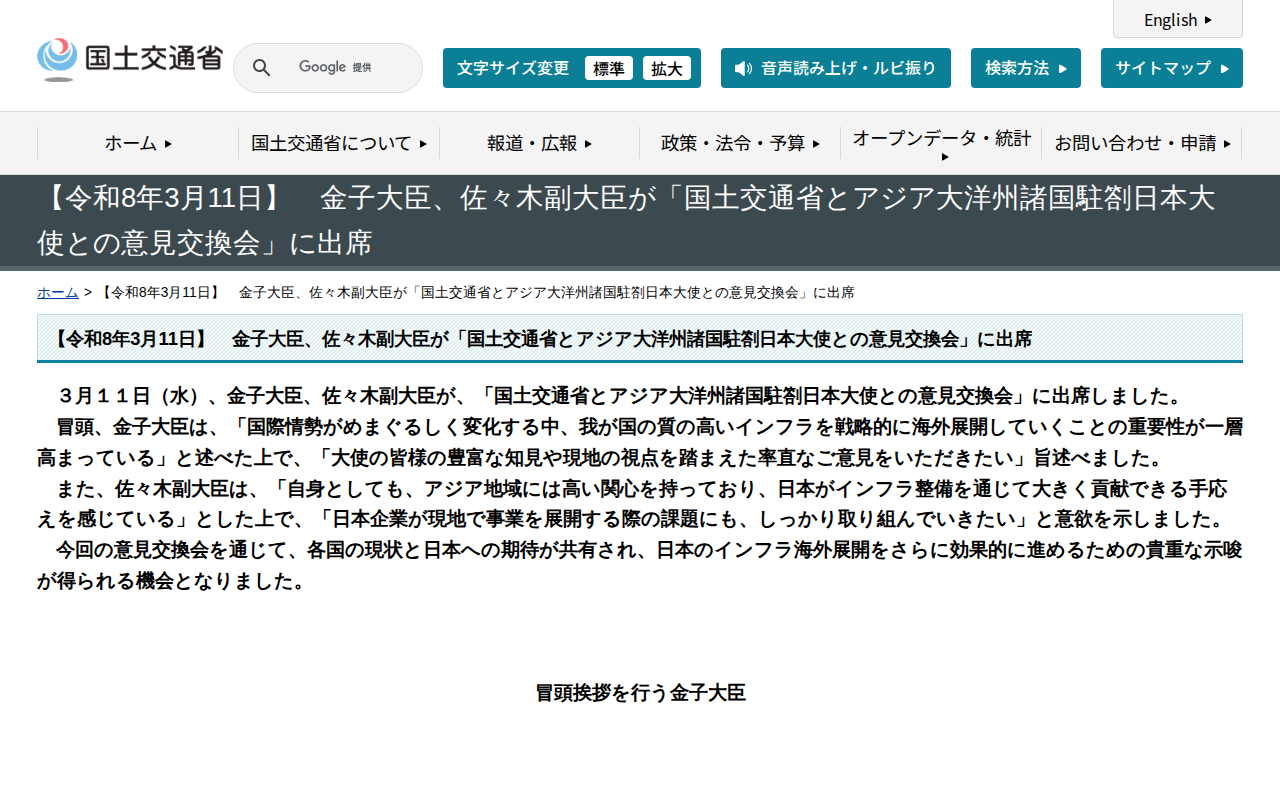Expand the 報道・広報 dropdown
This screenshot has height=800, width=1280.
pyautogui.click(x=538, y=143)
